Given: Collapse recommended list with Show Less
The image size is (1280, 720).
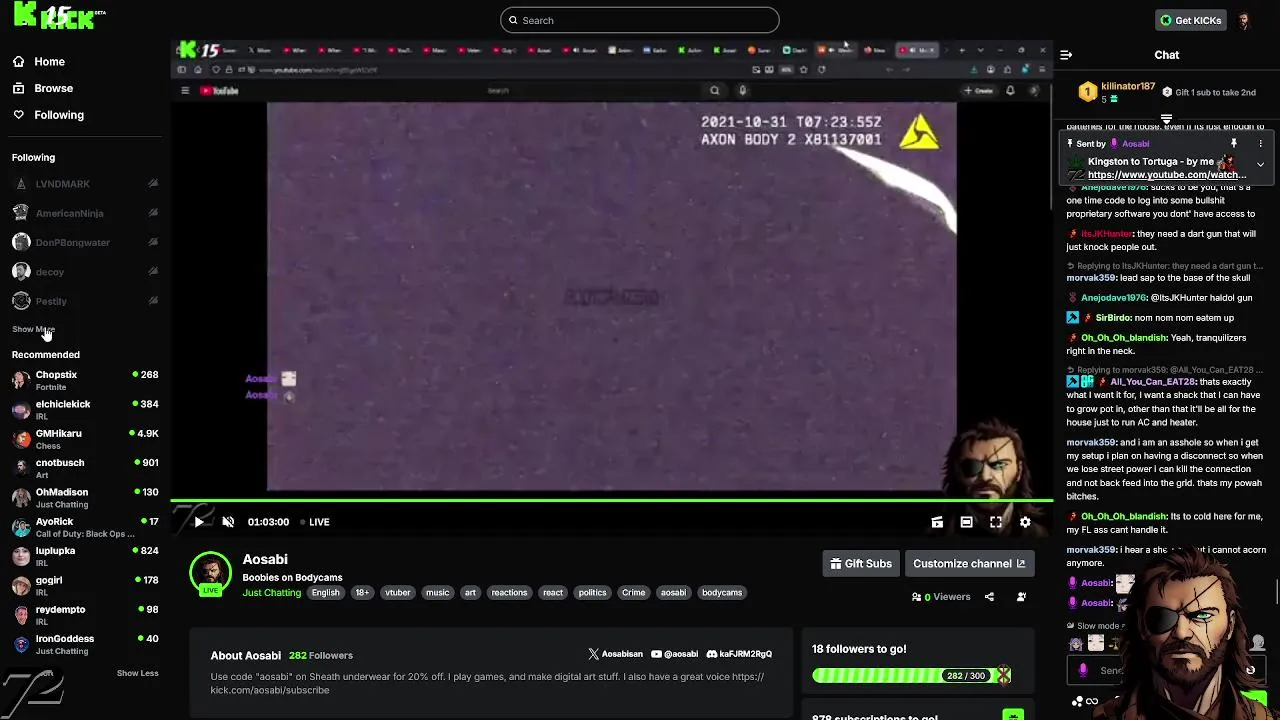Looking at the screenshot, I should pos(137,673).
